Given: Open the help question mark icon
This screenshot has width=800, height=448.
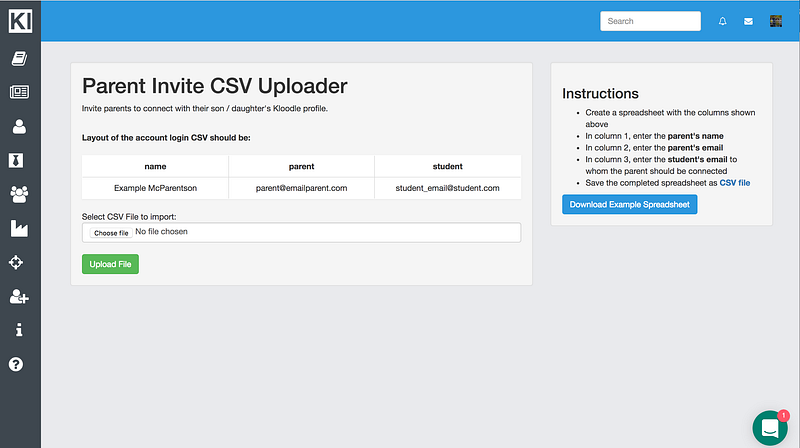Looking at the screenshot, I should coord(16,364).
